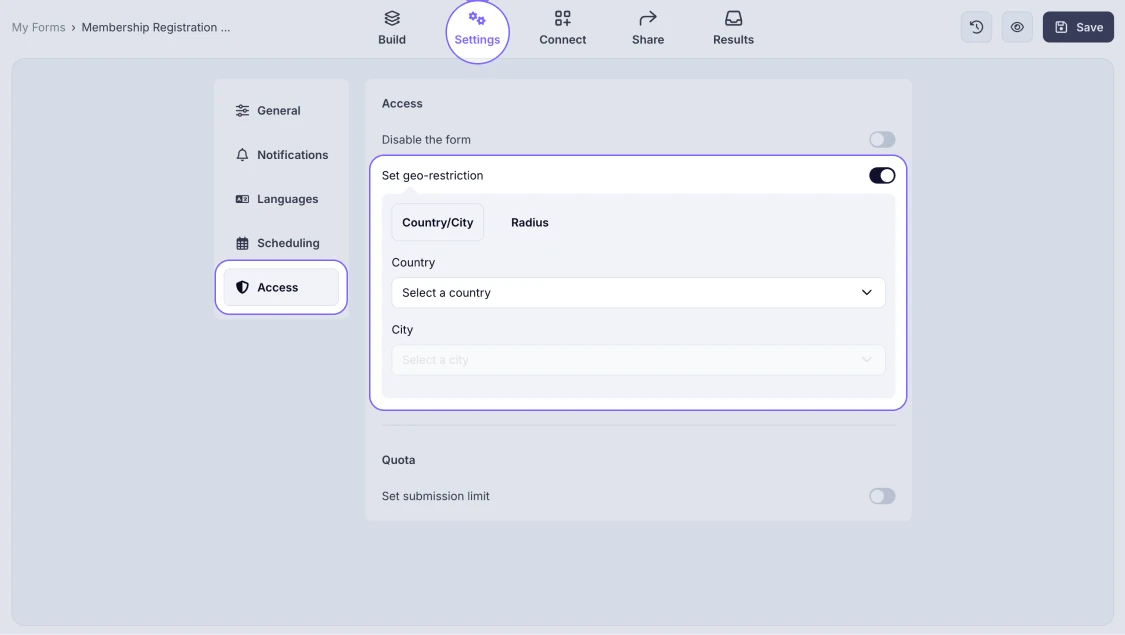
Task: Switch to the Radius tab
Action: click(529, 223)
